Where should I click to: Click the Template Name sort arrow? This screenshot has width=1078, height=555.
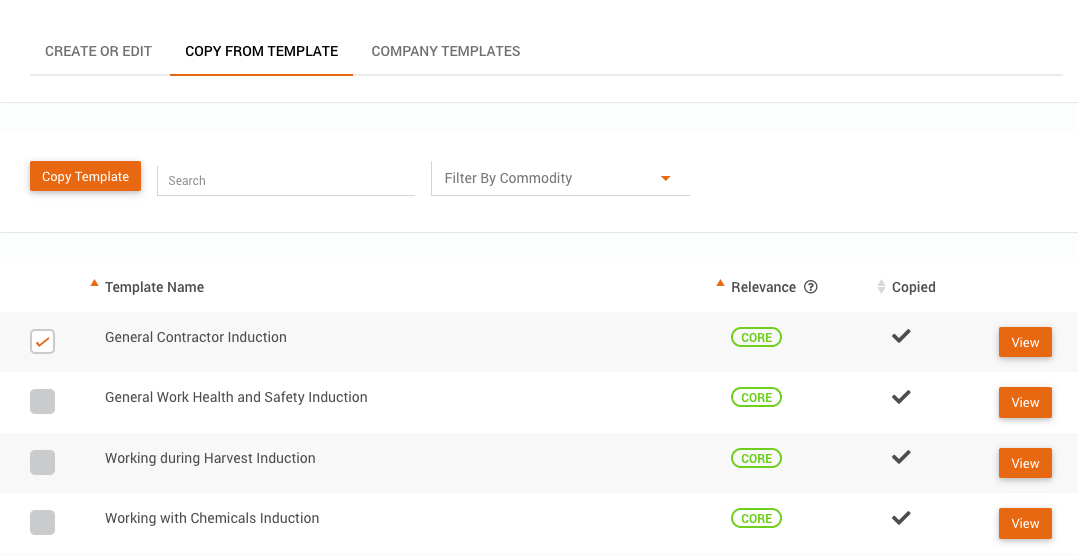pyautogui.click(x=94, y=283)
